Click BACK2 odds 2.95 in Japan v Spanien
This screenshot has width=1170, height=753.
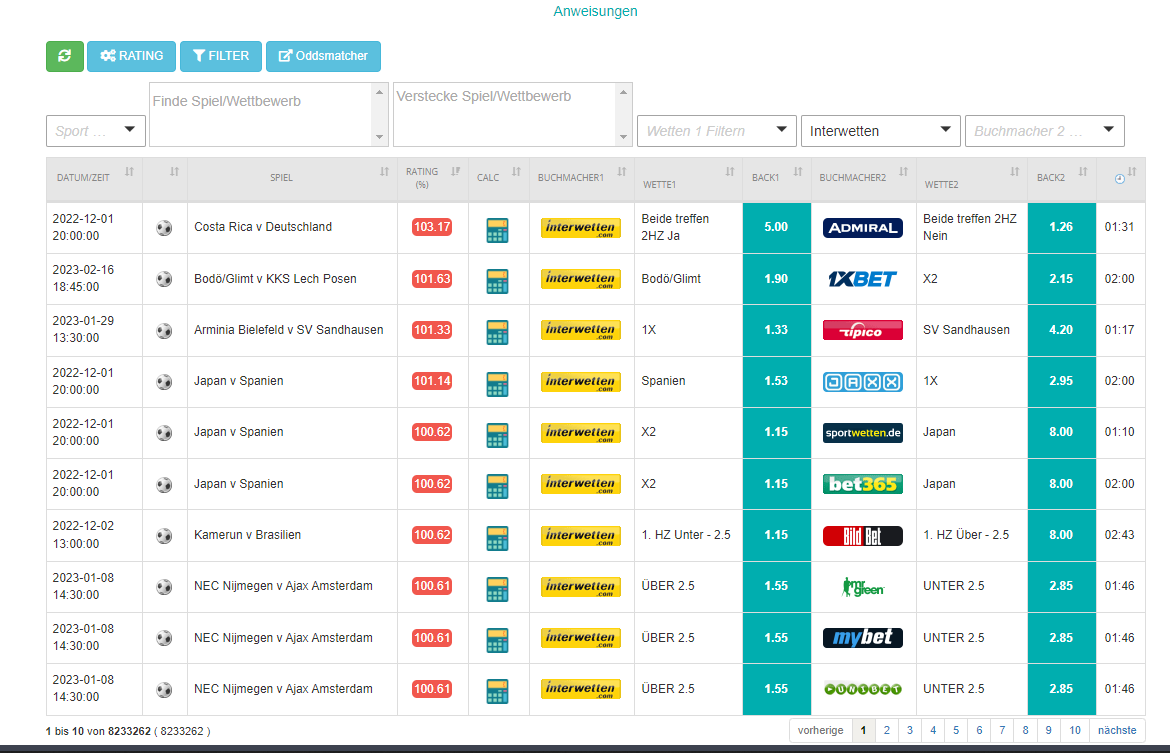1061,381
